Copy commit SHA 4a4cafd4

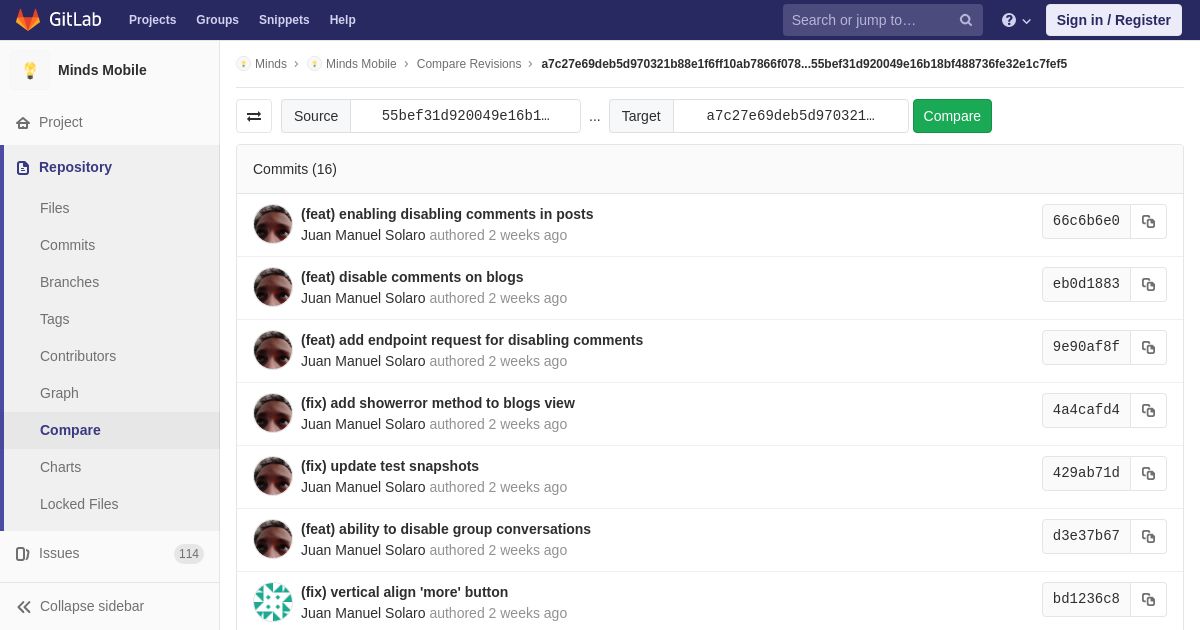[1148, 411]
